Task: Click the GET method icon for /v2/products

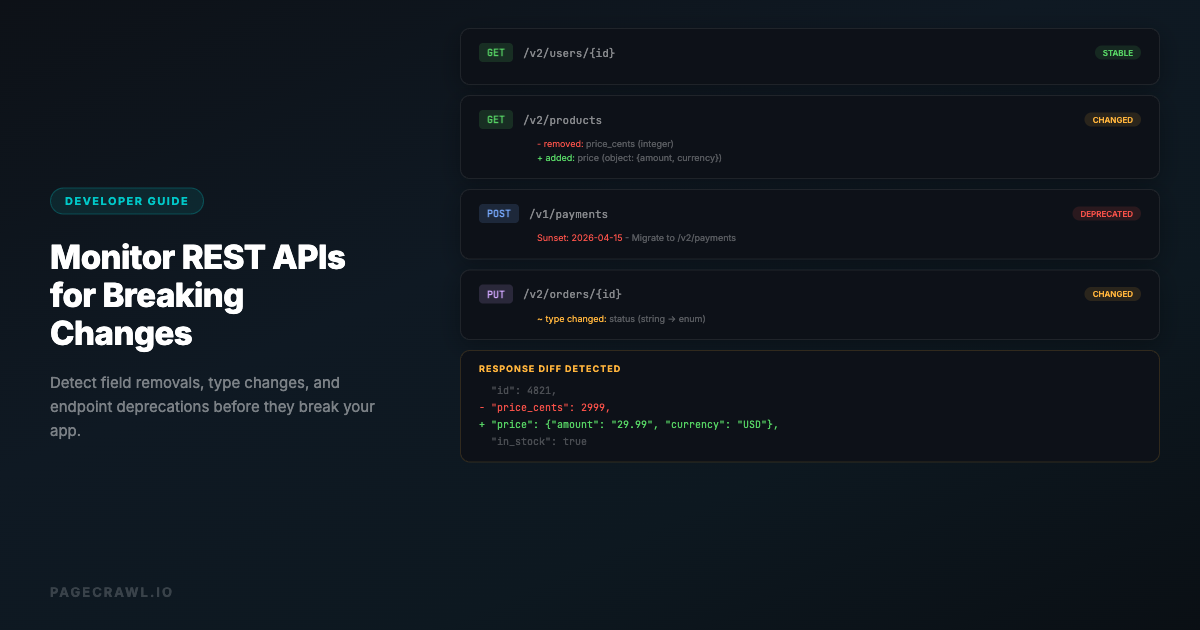Action: pyautogui.click(x=495, y=119)
